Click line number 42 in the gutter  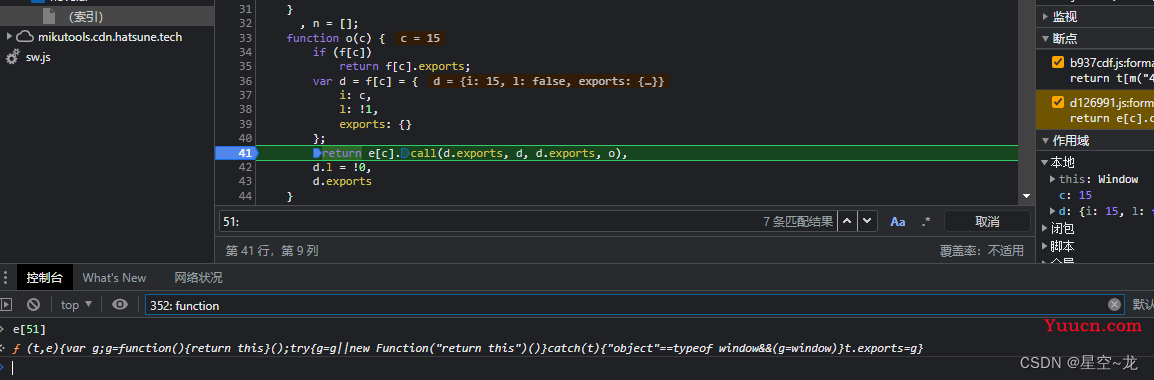(x=245, y=167)
